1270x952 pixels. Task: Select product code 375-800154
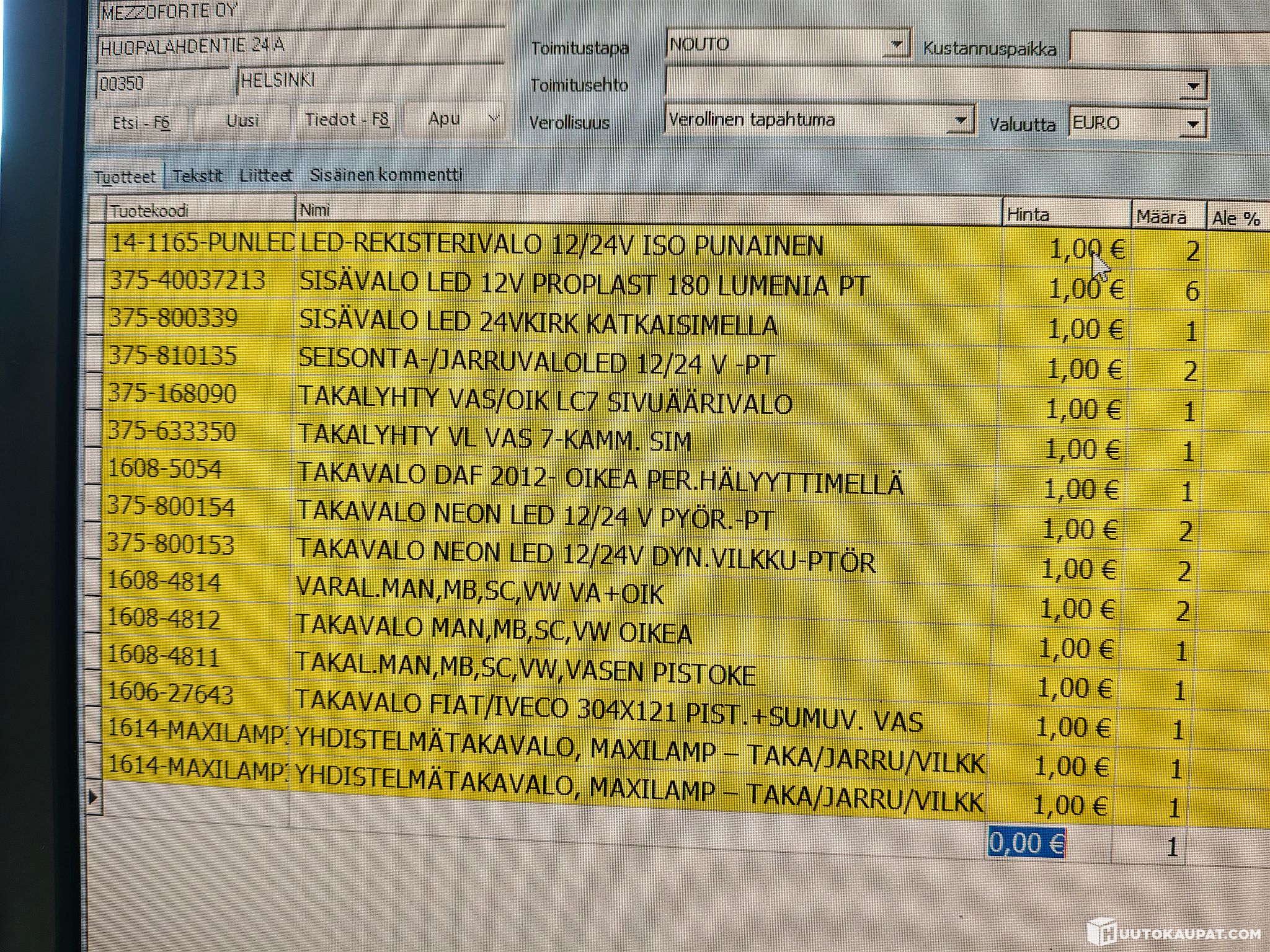point(171,507)
